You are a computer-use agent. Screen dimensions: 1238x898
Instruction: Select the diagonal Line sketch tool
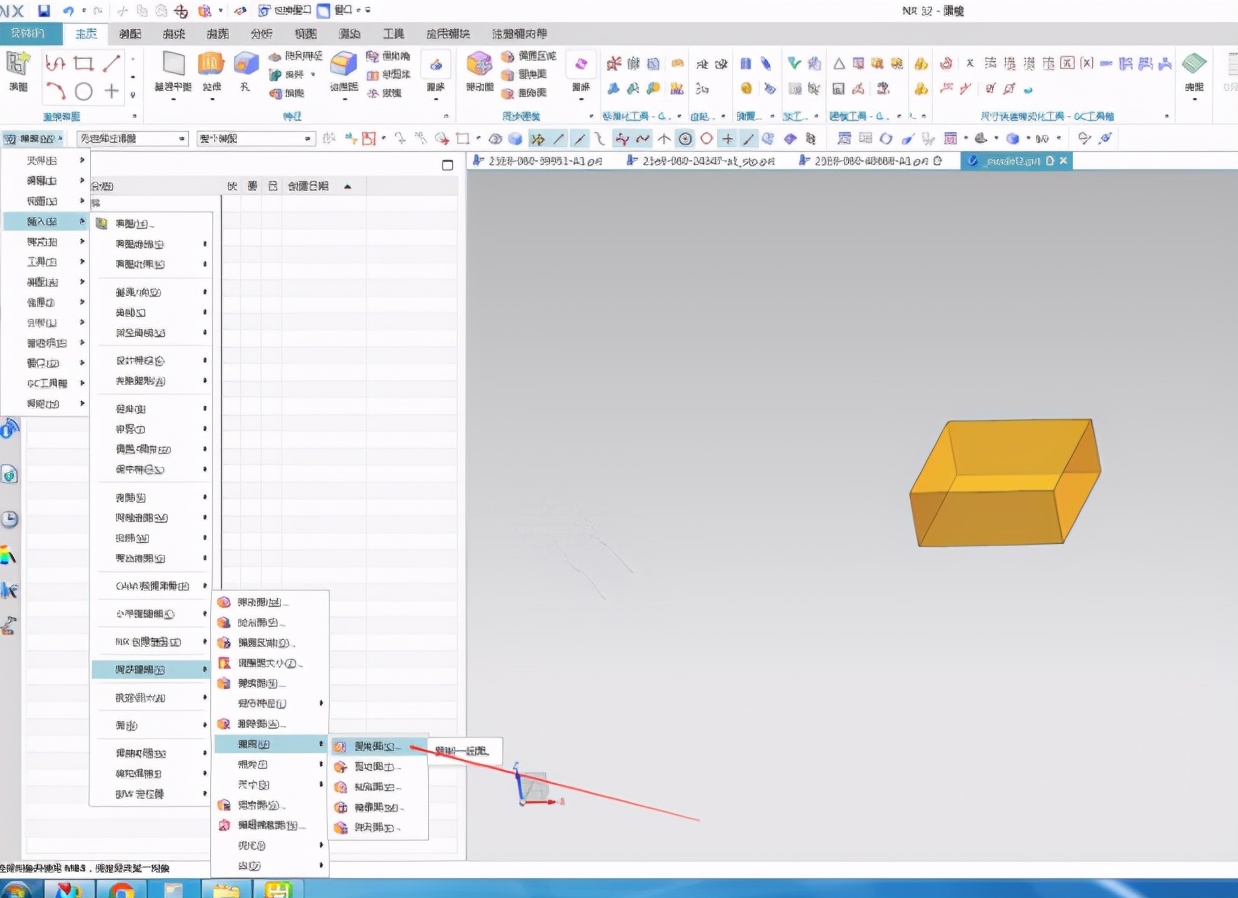111,64
